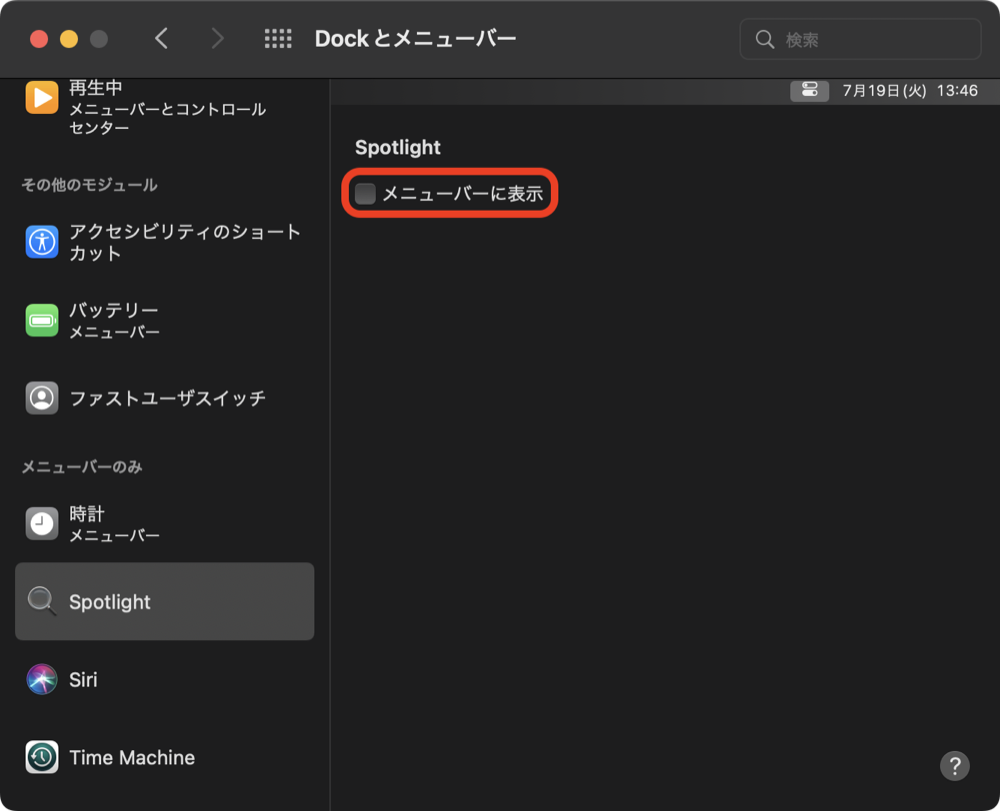Image resolution: width=1000 pixels, height=811 pixels.
Task: Click the 13:46 time in preview
Action: coord(957,91)
